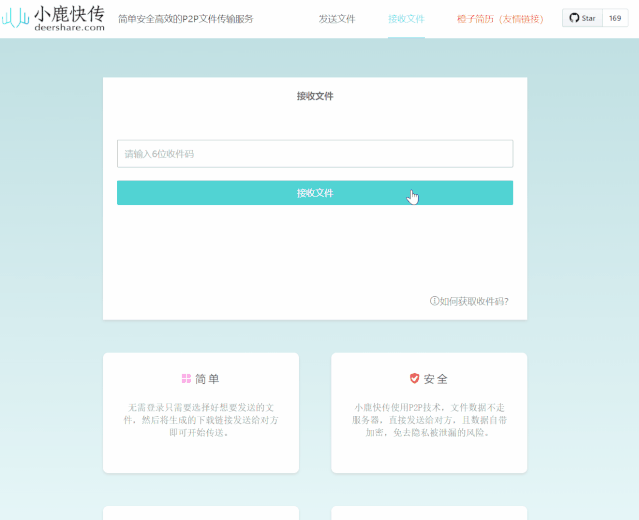This screenshot has height=520, width=639.
Task: Open the 169 stargazers count
Action: pyautogui.click(x=615, y=18)
